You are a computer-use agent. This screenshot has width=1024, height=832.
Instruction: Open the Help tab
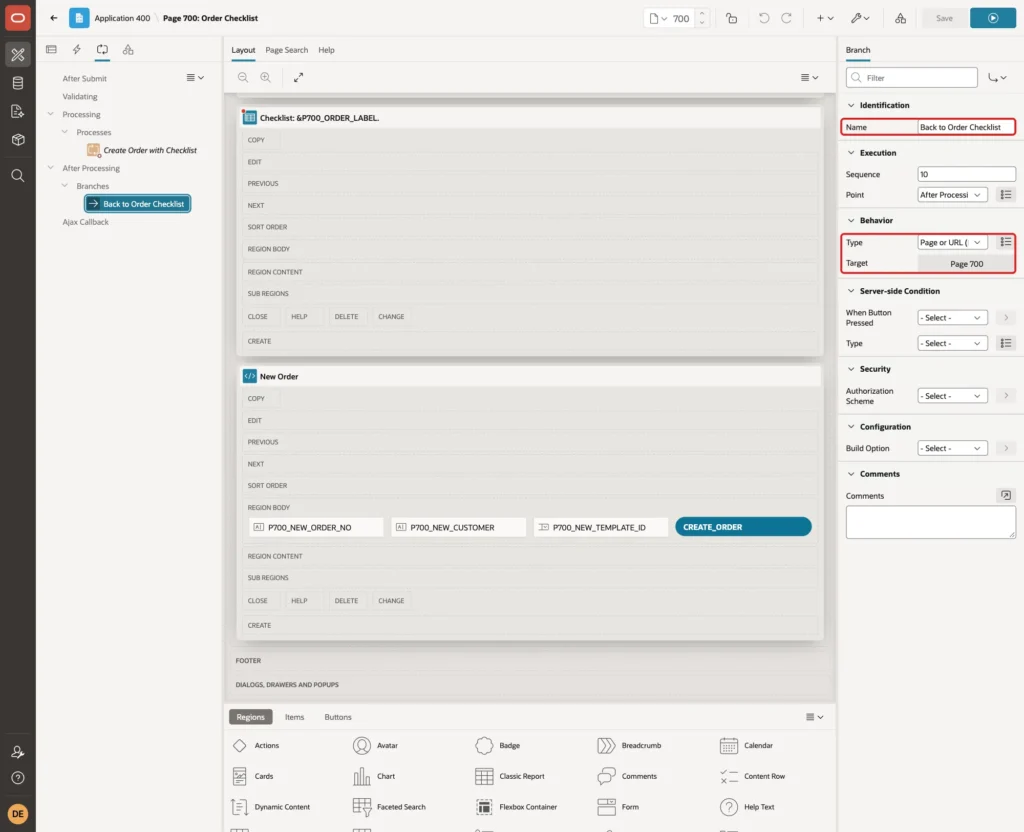326,50
